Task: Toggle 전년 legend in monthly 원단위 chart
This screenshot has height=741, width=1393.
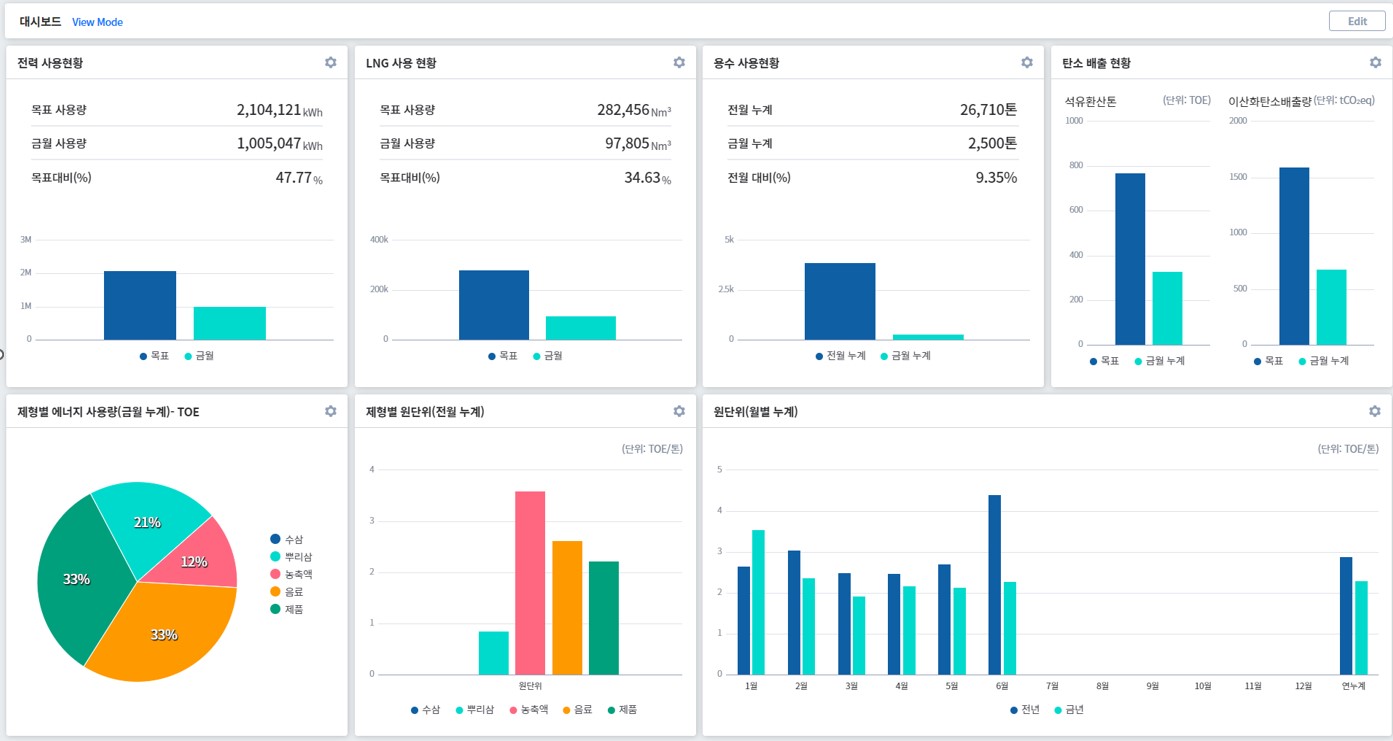Action: [x=1024, y=709]
